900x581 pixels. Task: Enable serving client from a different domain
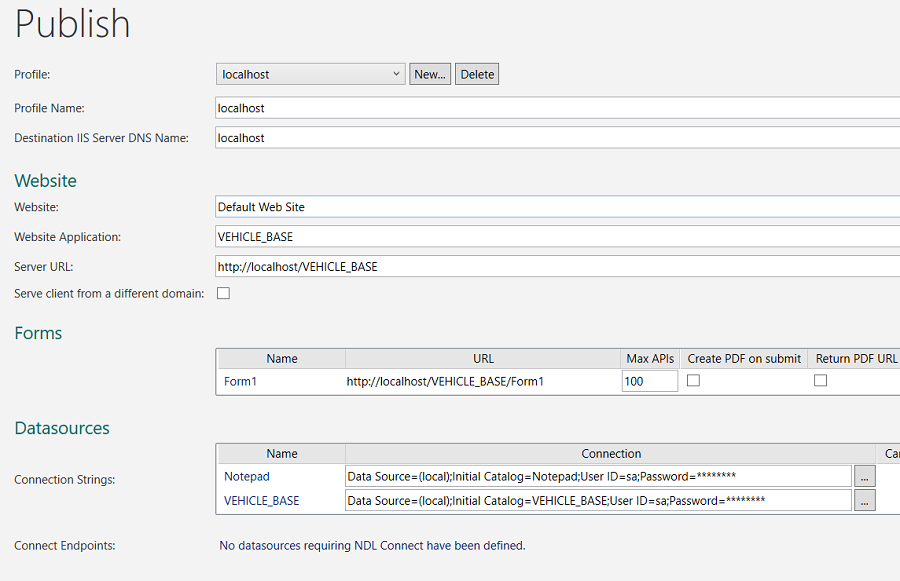point(222,292)
